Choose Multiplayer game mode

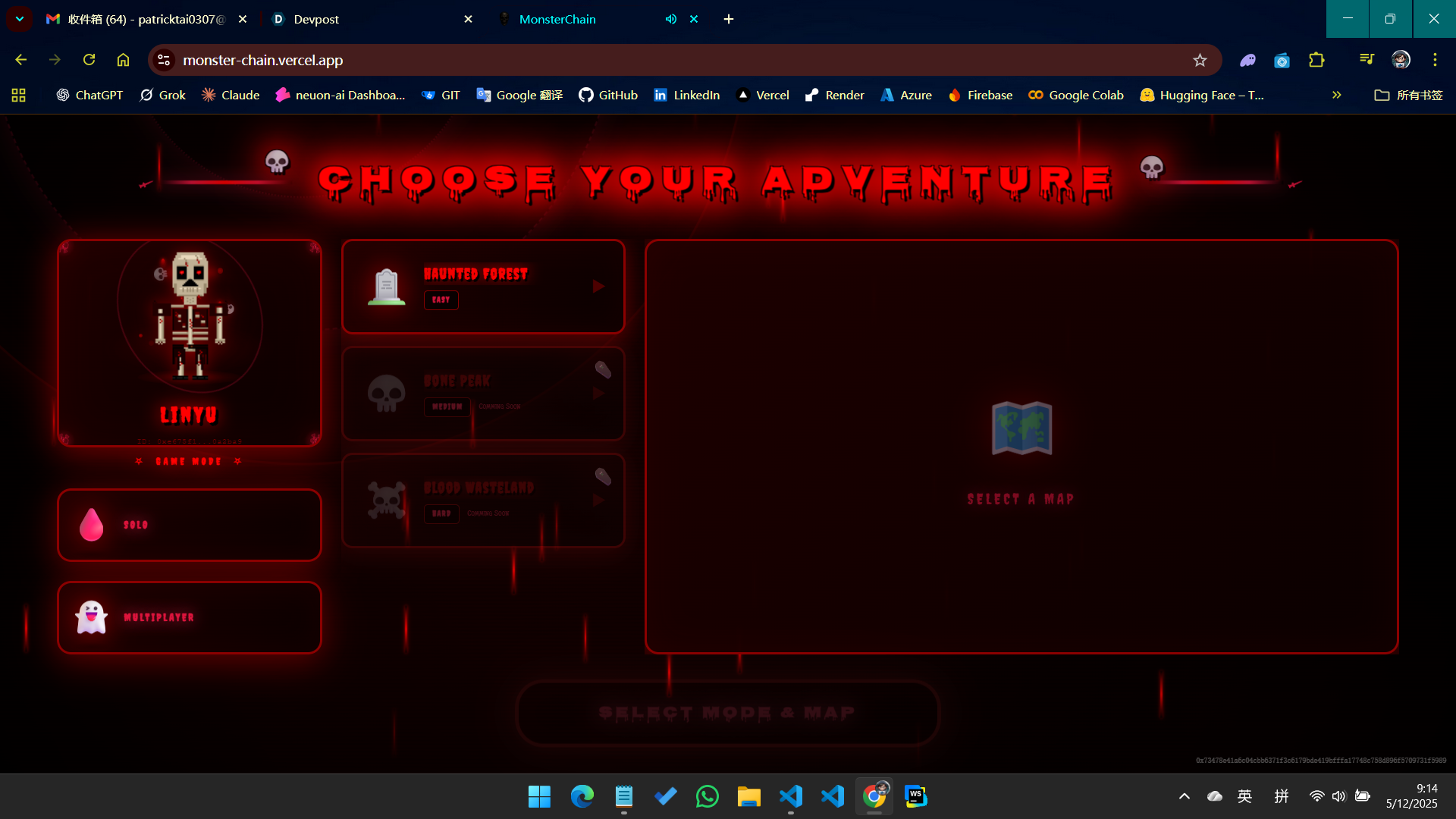coord(190,617)
